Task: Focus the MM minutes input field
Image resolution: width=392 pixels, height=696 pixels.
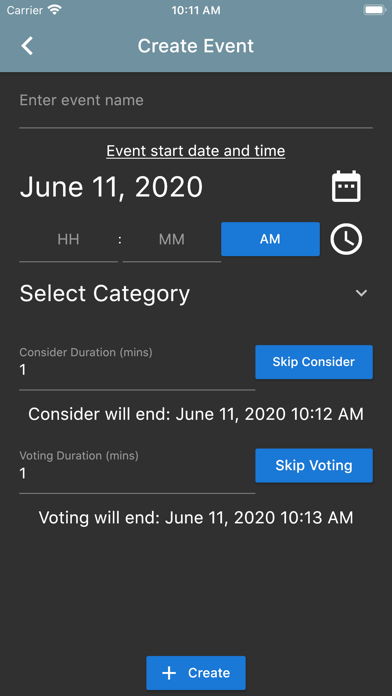Action: click(172, 244)
